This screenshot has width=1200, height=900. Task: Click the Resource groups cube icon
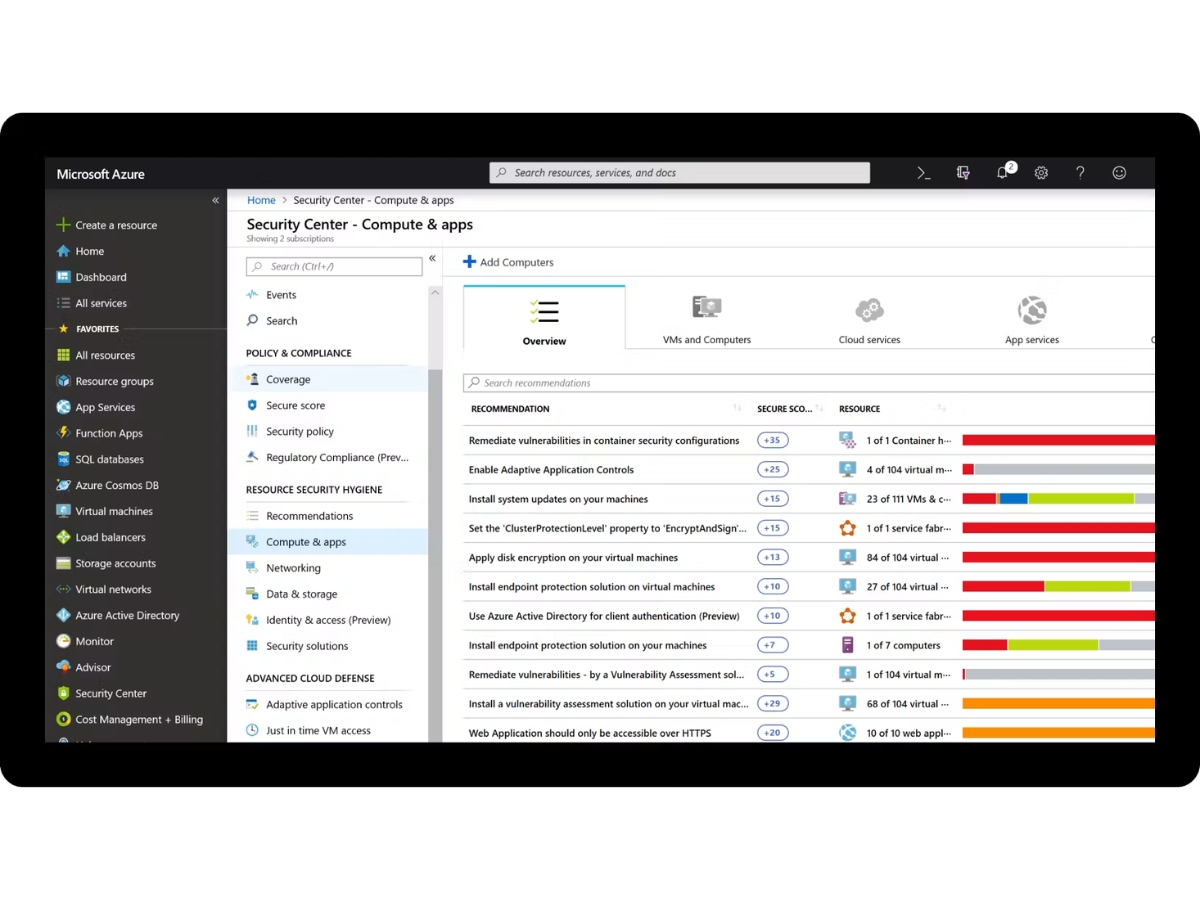pos(64,381)
